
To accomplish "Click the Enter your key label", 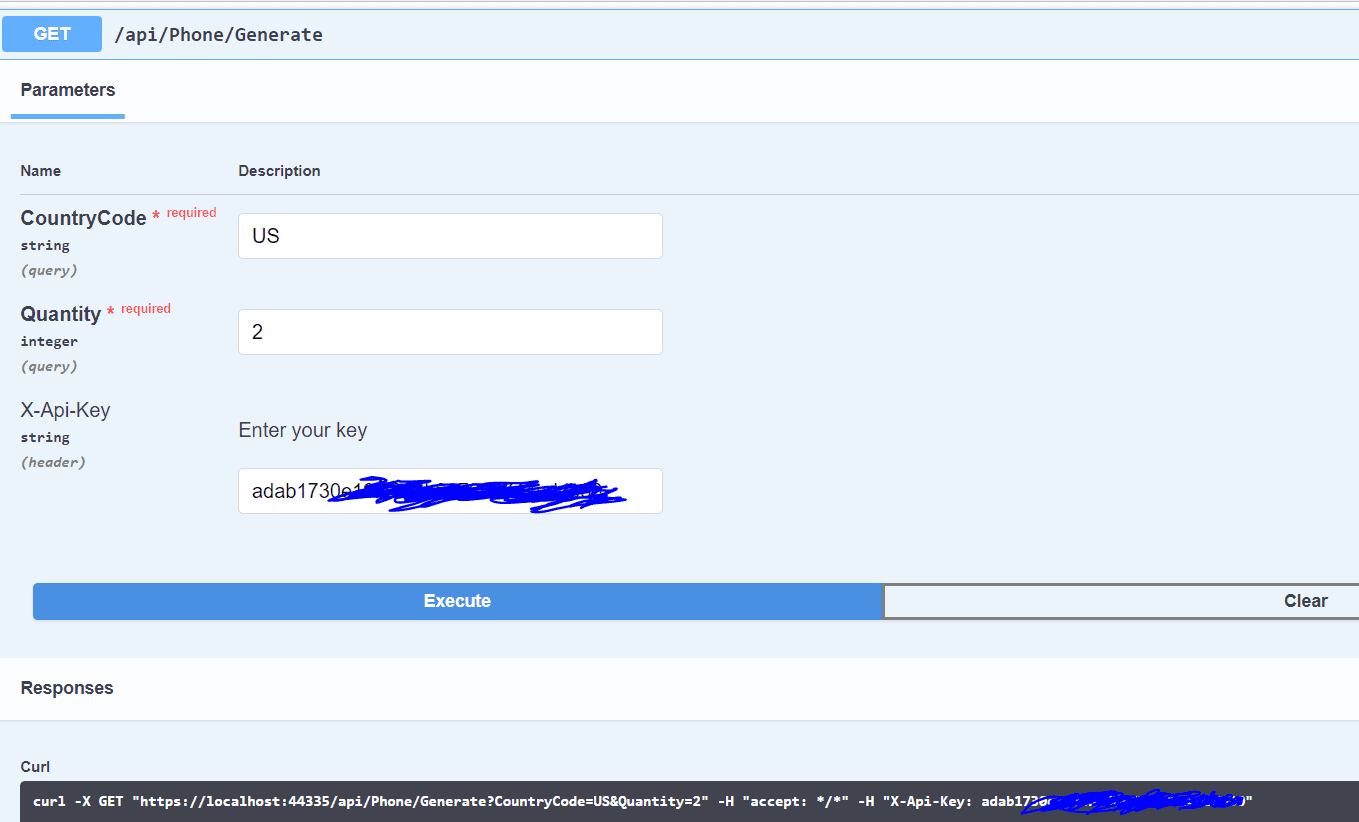I will [x=302, y=430].
